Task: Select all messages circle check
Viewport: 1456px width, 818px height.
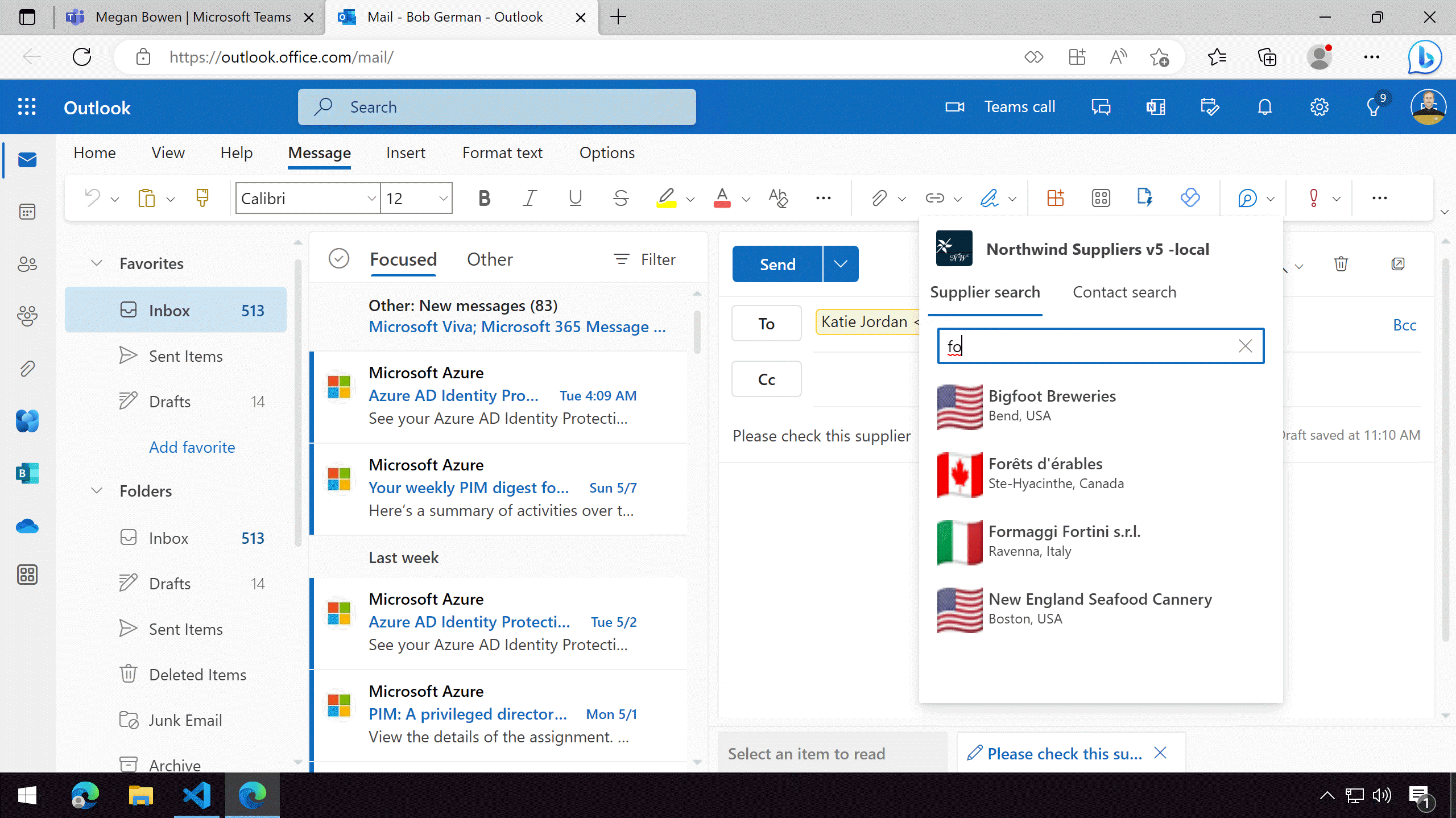Action: click(x=339, y=259)
